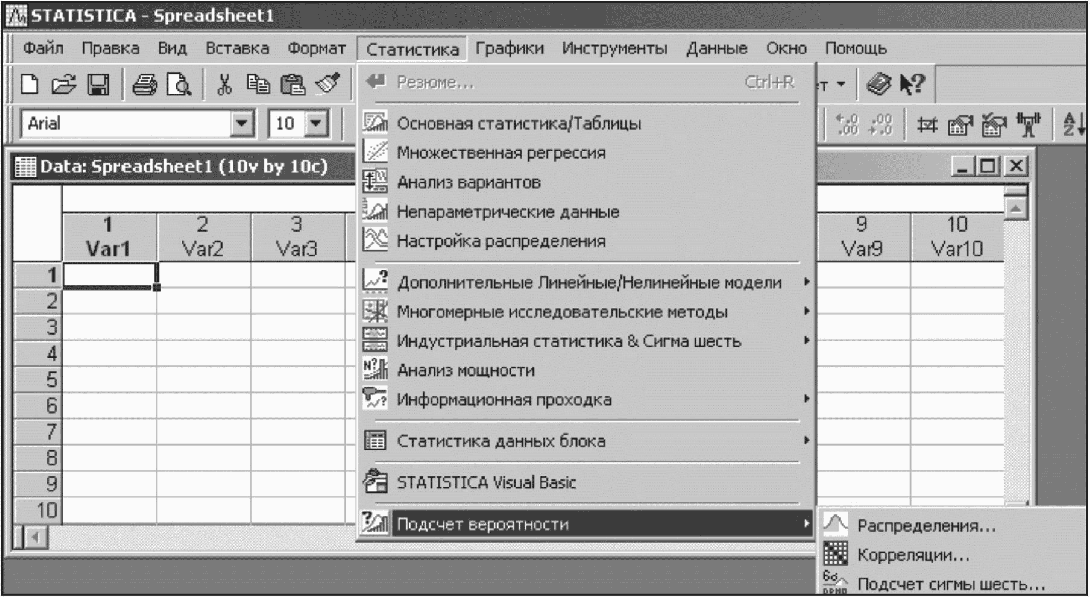Open the Правка menu

pyautogui.click(x=111, y=49)
